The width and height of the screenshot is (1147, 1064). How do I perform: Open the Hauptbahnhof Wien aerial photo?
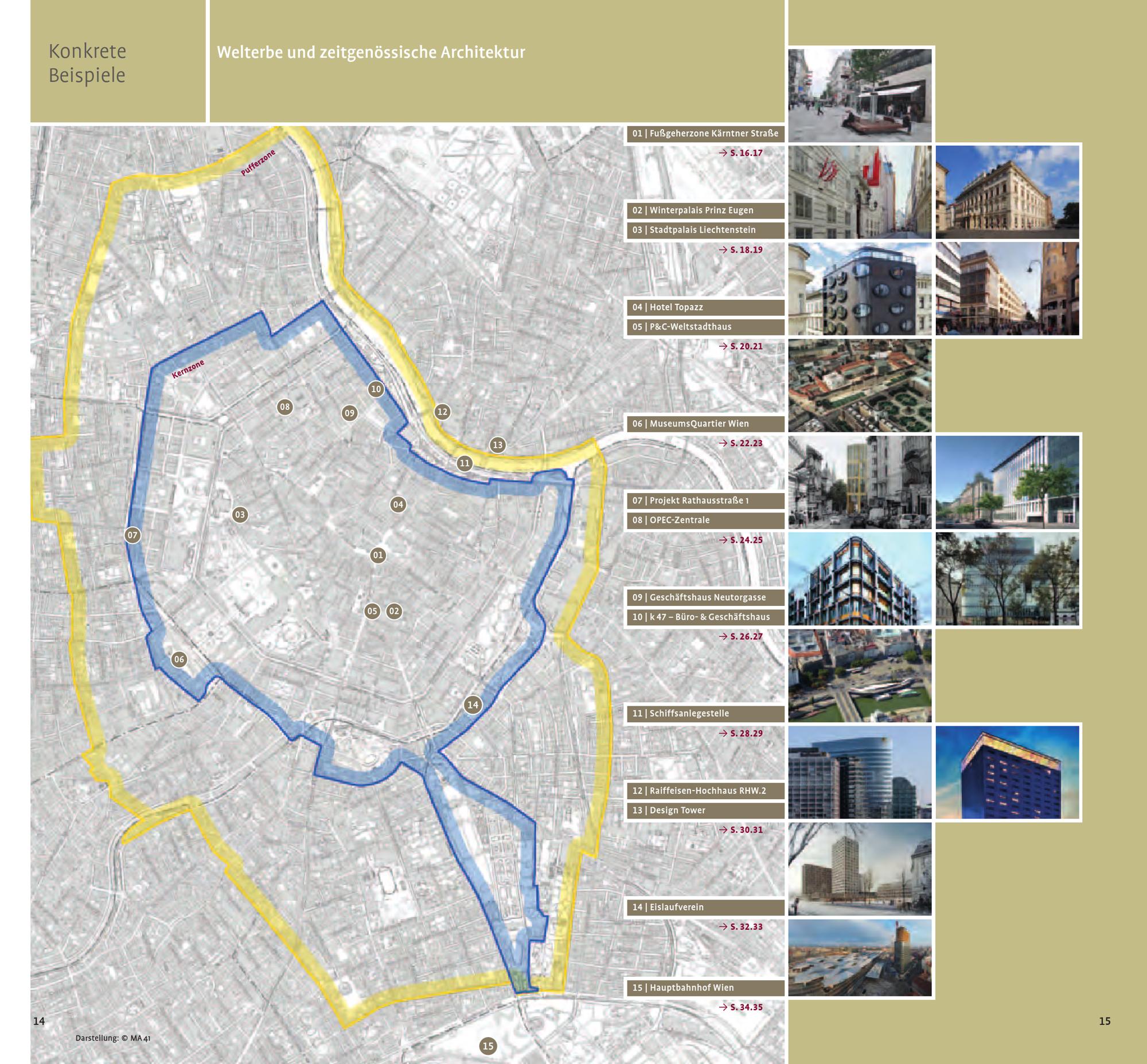[860, 958]
